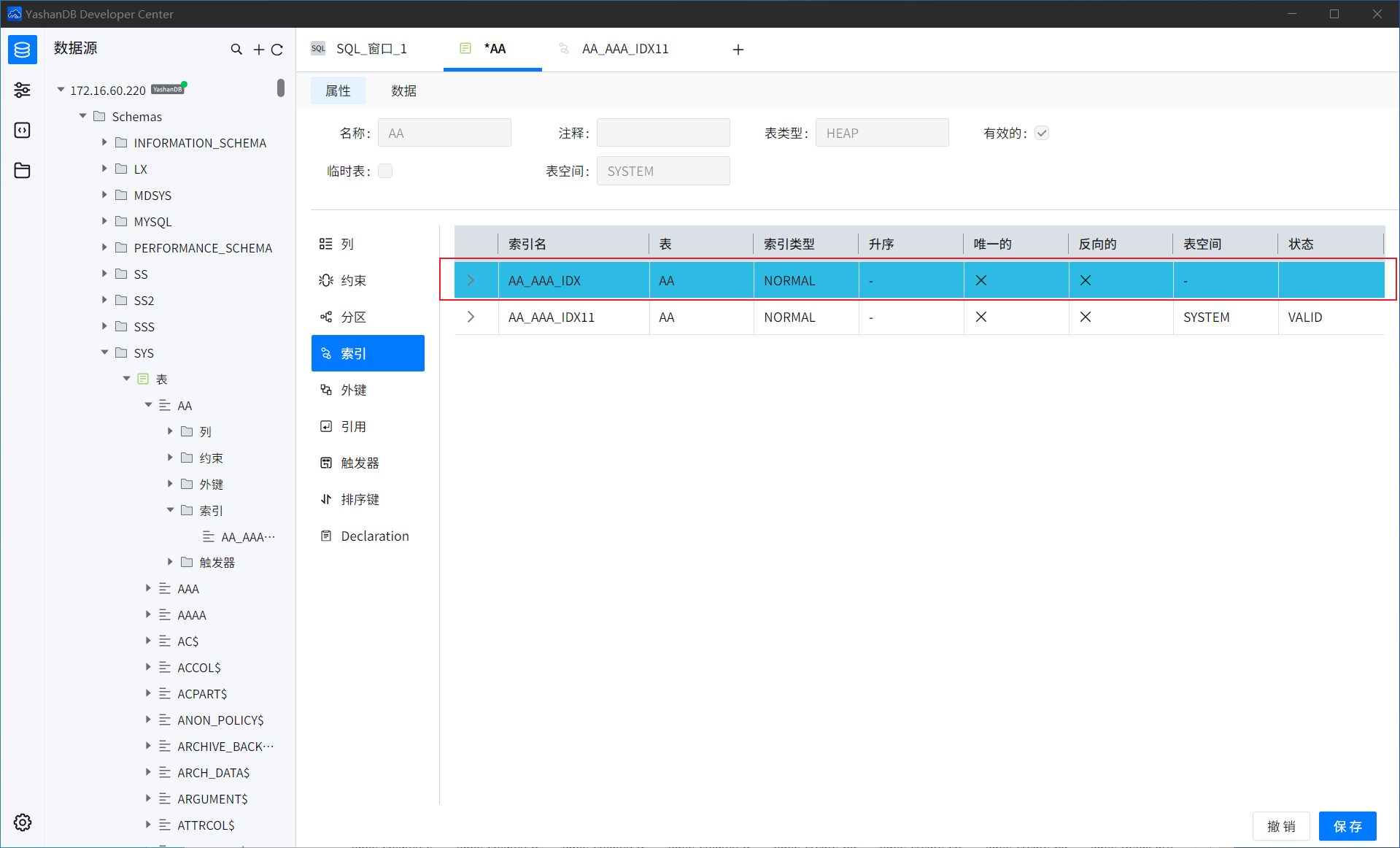Expand the AA_AAA_IDX index row
This screenshot has width=1400, height=848.
coord(471,280)
